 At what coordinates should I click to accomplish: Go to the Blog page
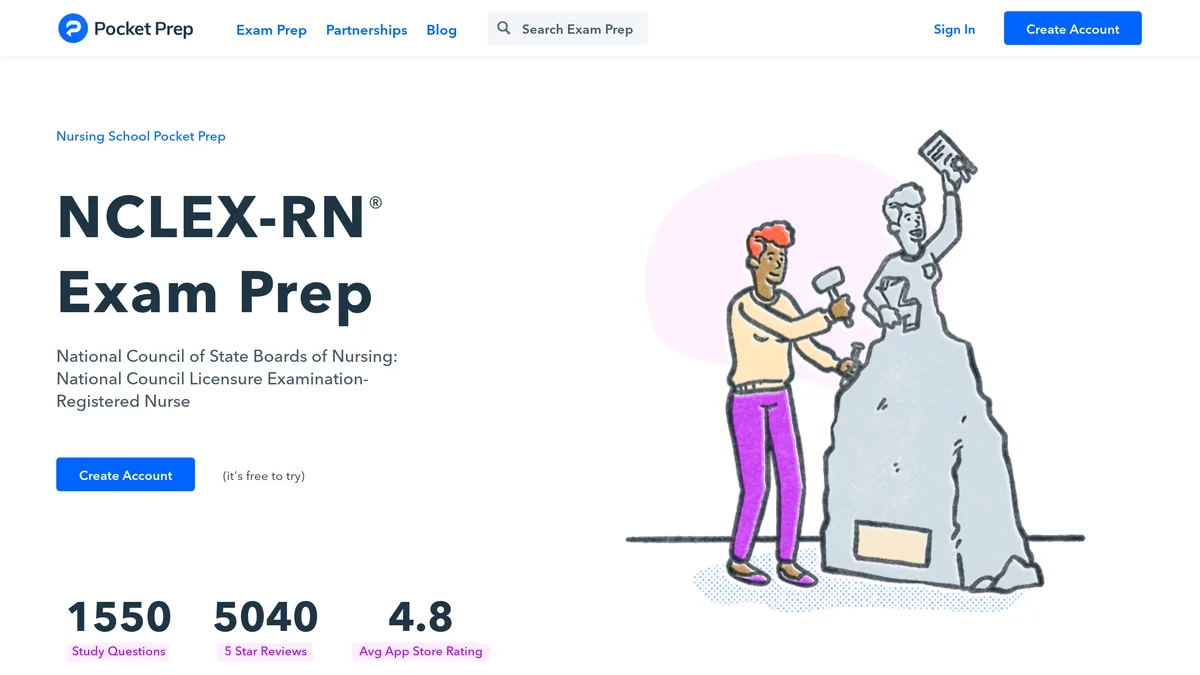[441, 30]
